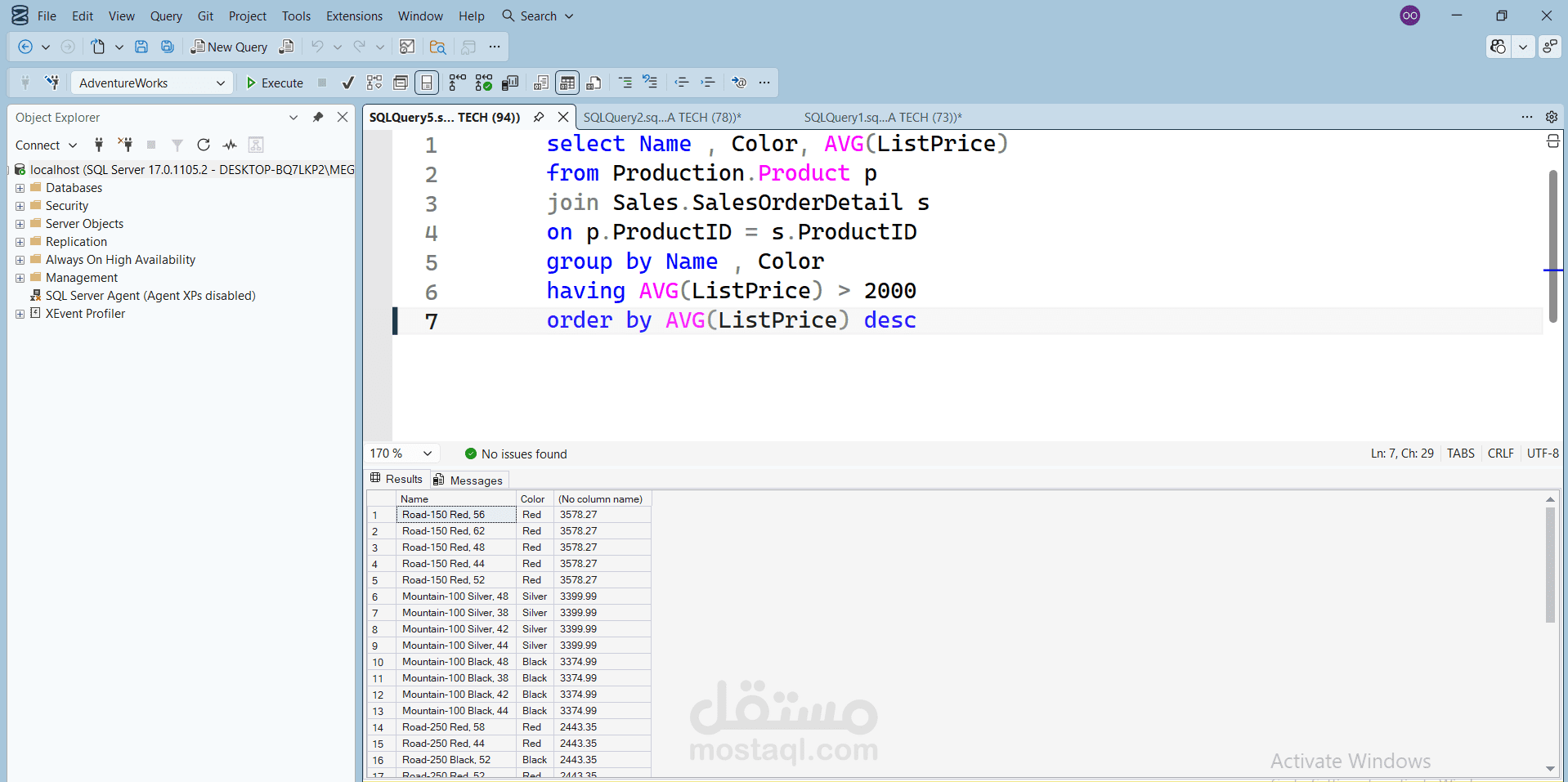Open the Activity Monitor toolbar icon

407,47
